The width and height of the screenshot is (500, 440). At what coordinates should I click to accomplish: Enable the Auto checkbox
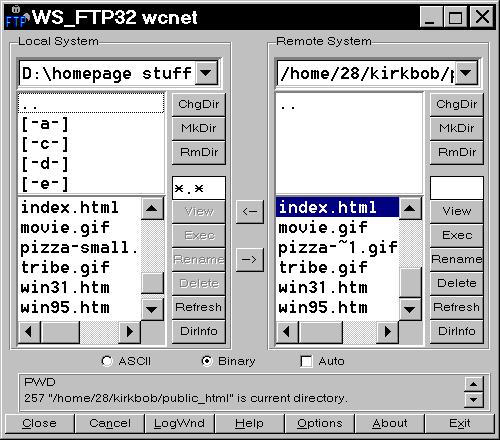coord(306,361)
